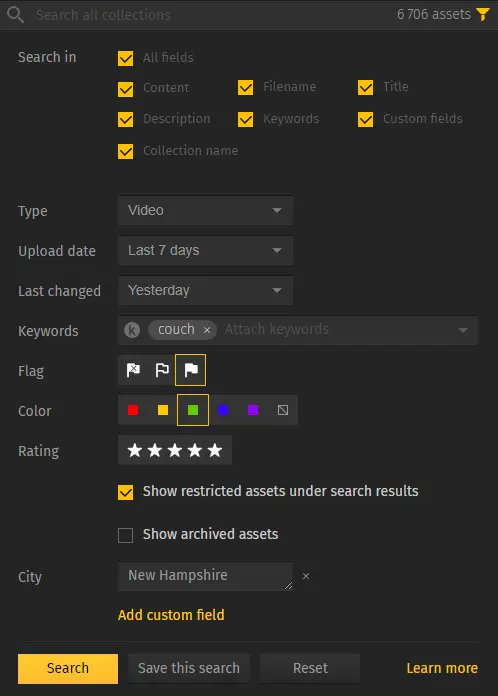498x696 pixels.
Task: Click the yellow Search button
Action: pos(68,668)
